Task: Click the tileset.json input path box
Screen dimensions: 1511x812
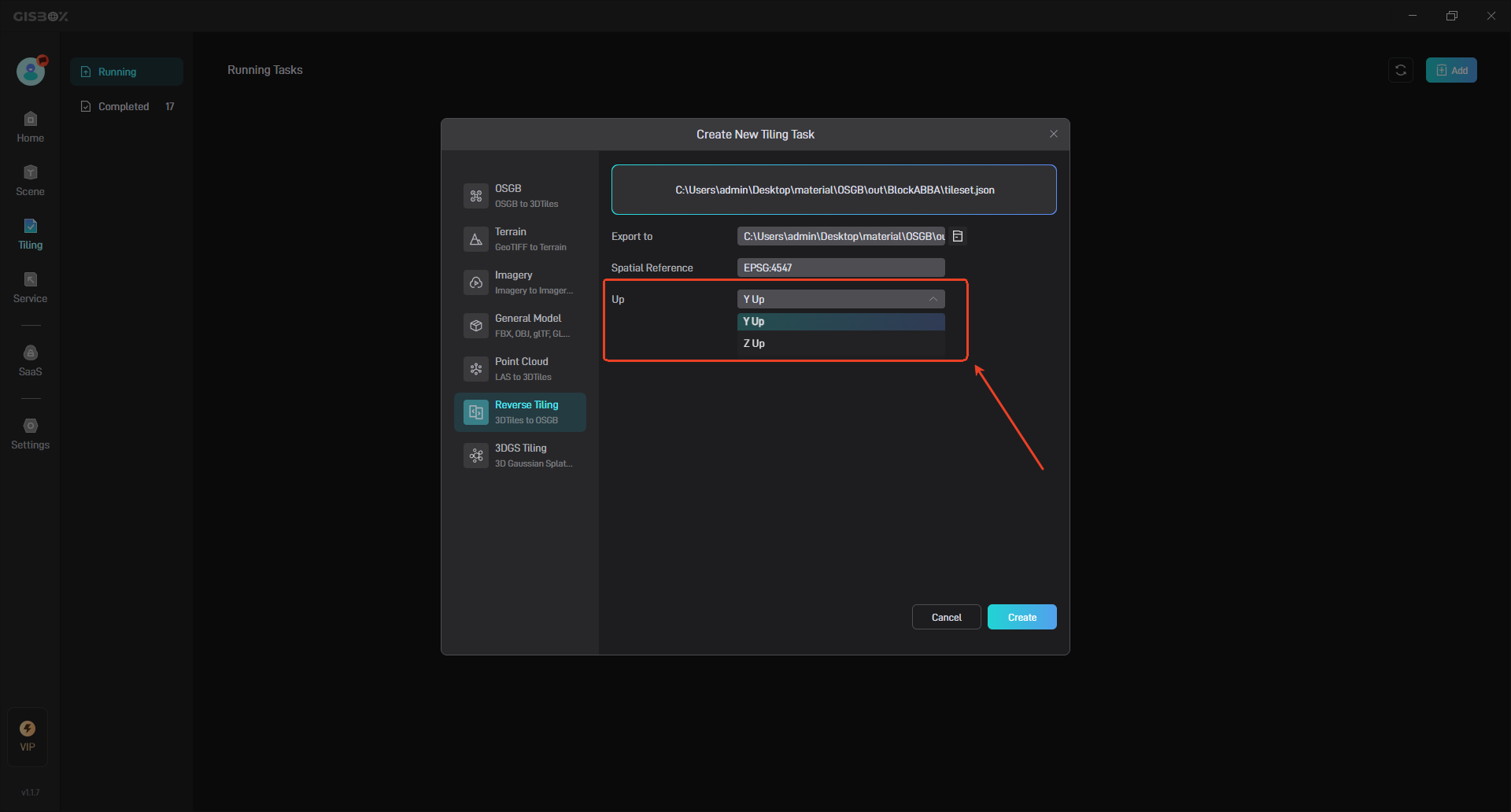Action: (834, 190)
